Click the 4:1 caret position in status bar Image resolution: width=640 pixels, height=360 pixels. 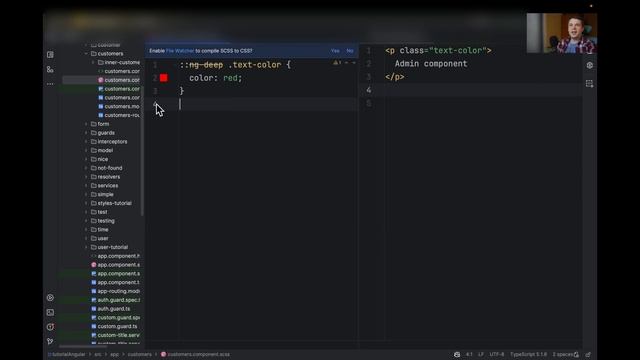(x=469, y=355)
